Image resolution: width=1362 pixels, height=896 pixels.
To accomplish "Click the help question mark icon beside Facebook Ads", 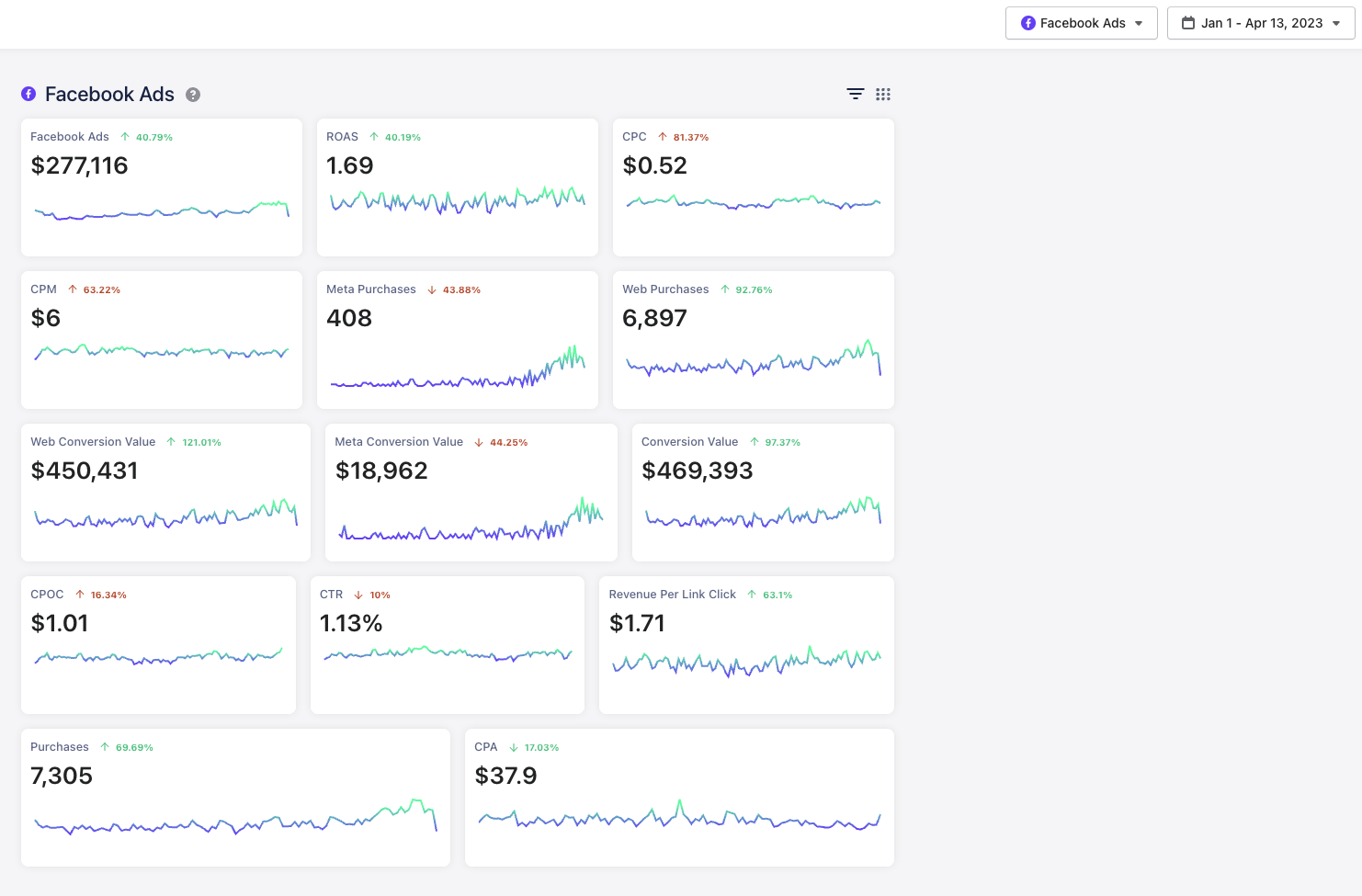I will [193, 95].
